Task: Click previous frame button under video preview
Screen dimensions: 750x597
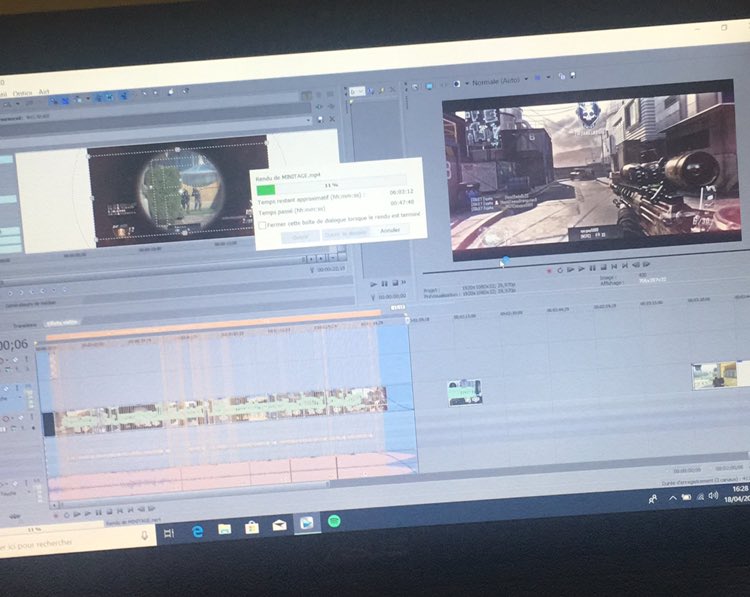Action: tap(636, 265)
